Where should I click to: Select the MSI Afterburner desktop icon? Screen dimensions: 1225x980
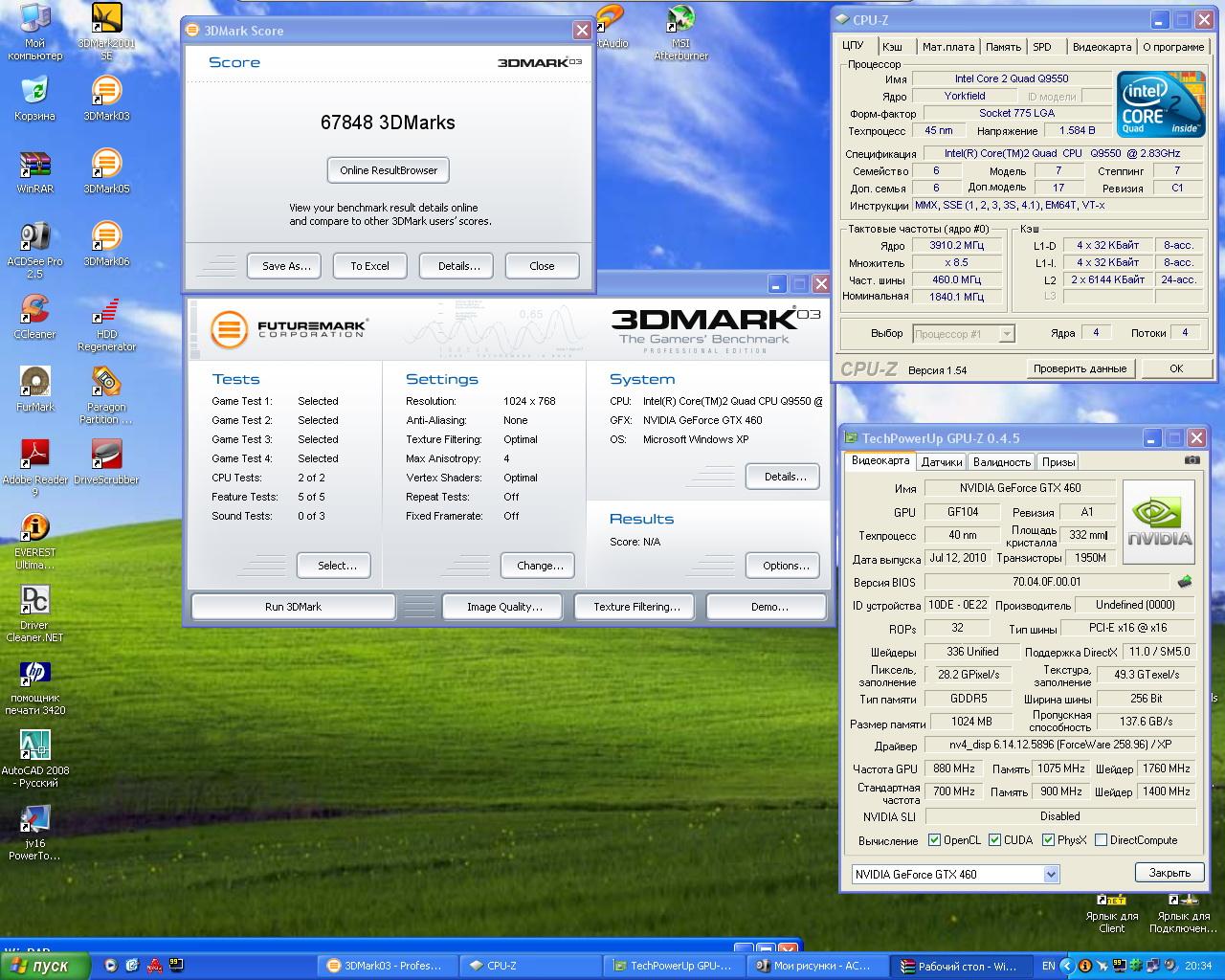(680, 32)
